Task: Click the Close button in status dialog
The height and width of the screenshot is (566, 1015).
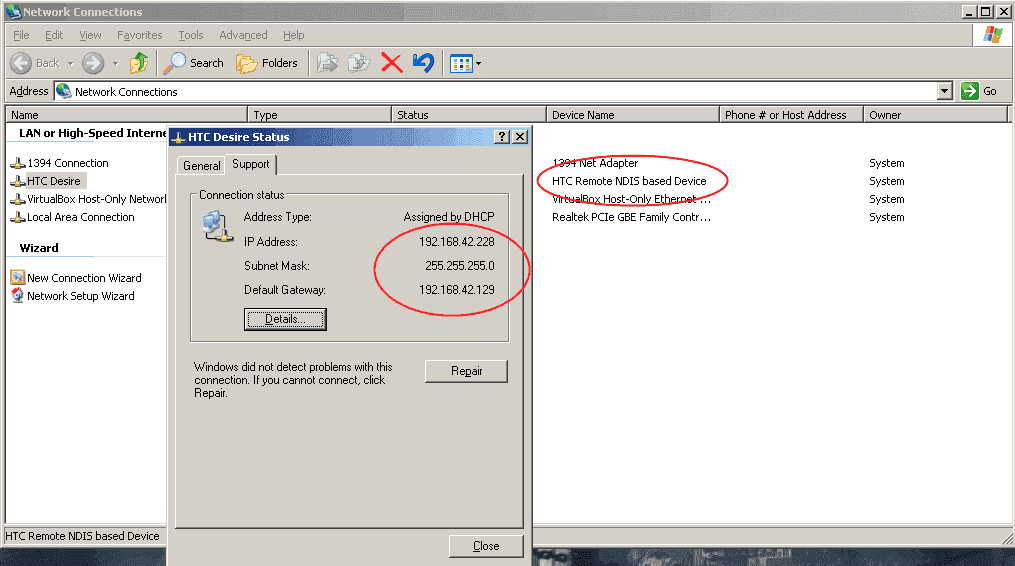Action: (485, 546)
